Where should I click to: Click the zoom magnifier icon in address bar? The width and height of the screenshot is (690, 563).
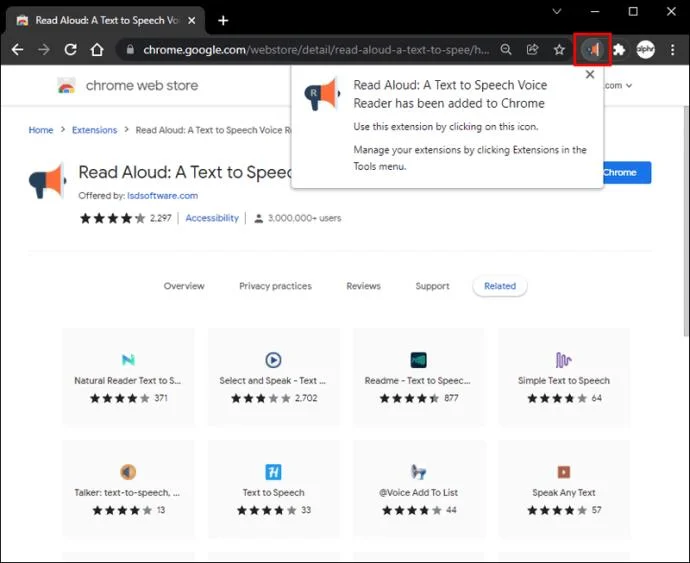coord(506,49)
